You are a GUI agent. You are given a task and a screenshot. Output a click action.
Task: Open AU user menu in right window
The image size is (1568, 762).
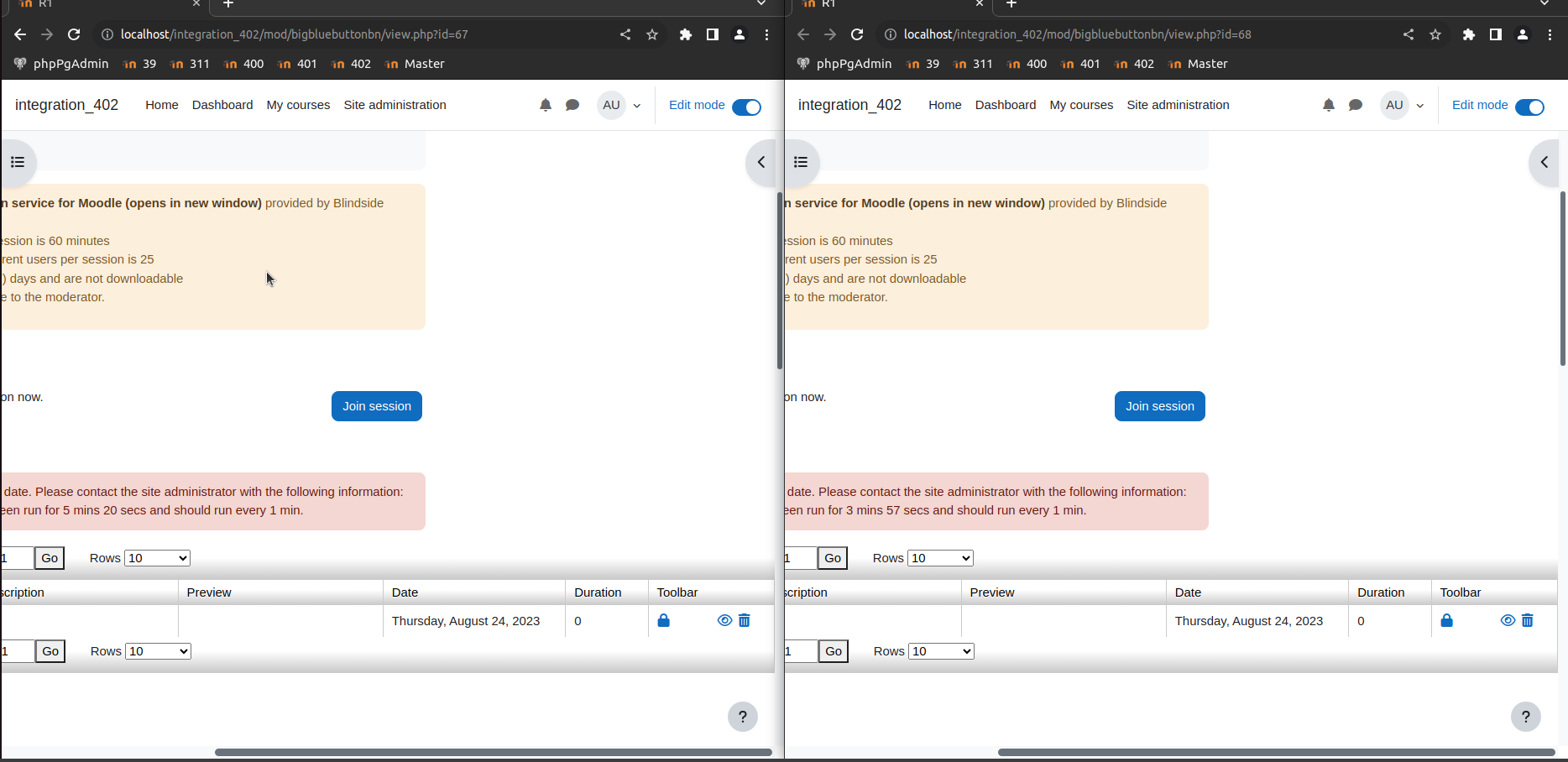pyautogui.click(x=1403, y=105)
